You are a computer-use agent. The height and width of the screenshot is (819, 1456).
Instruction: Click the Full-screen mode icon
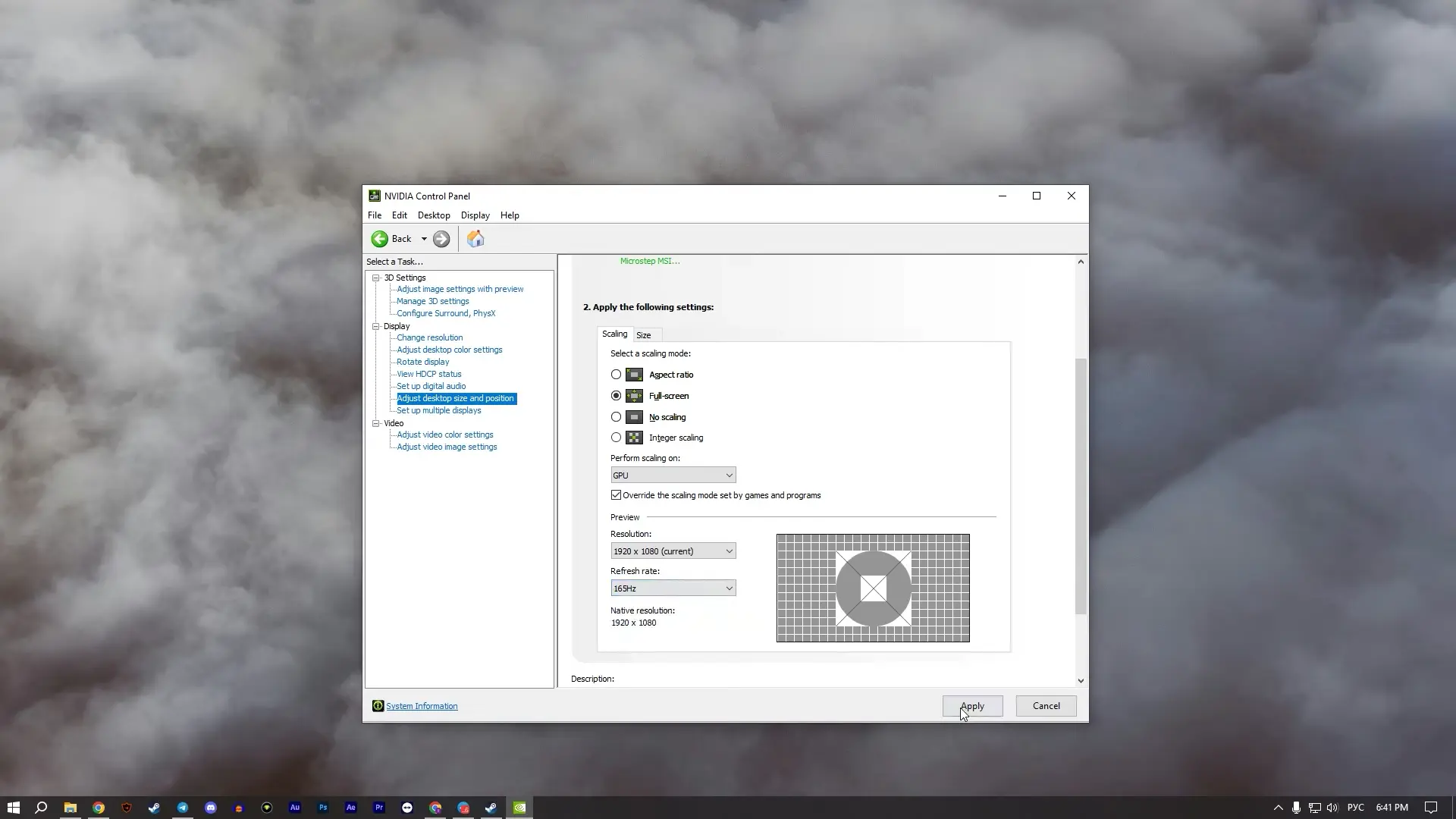coord(634,396)
